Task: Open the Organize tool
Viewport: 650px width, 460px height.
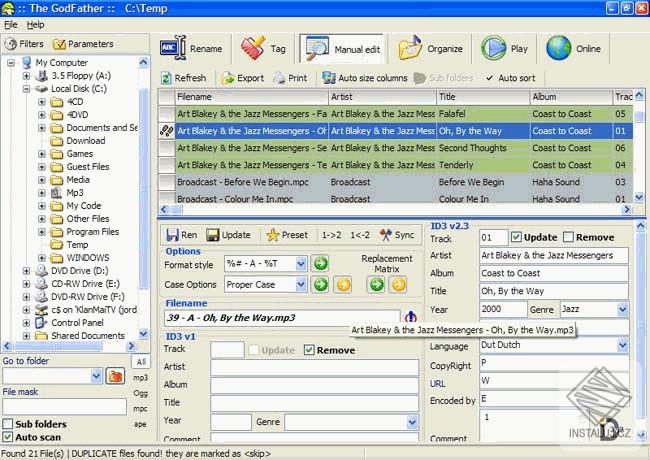Action: (x=430, y=48)
